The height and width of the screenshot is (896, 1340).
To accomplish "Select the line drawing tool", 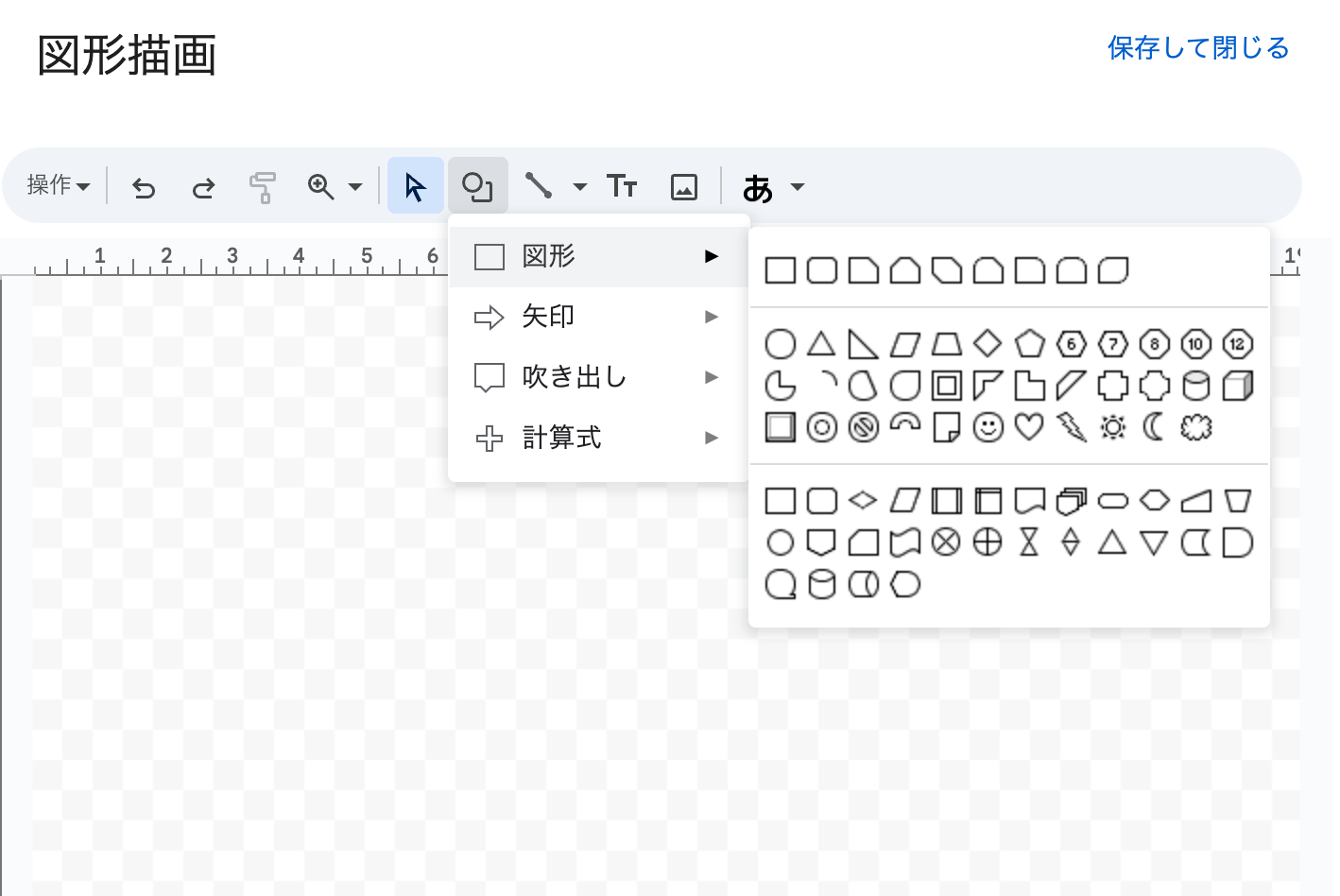I will [x=539, y=185].
